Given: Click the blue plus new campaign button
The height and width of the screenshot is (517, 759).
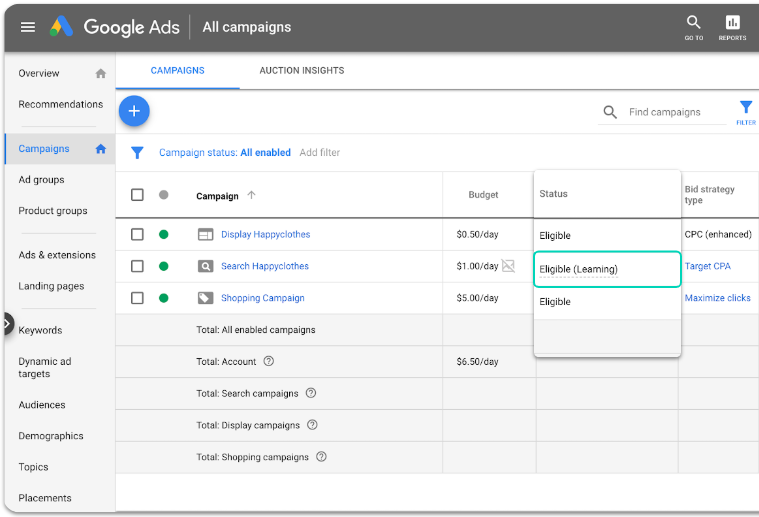Looking at the screenshot, I should (134, 111).
